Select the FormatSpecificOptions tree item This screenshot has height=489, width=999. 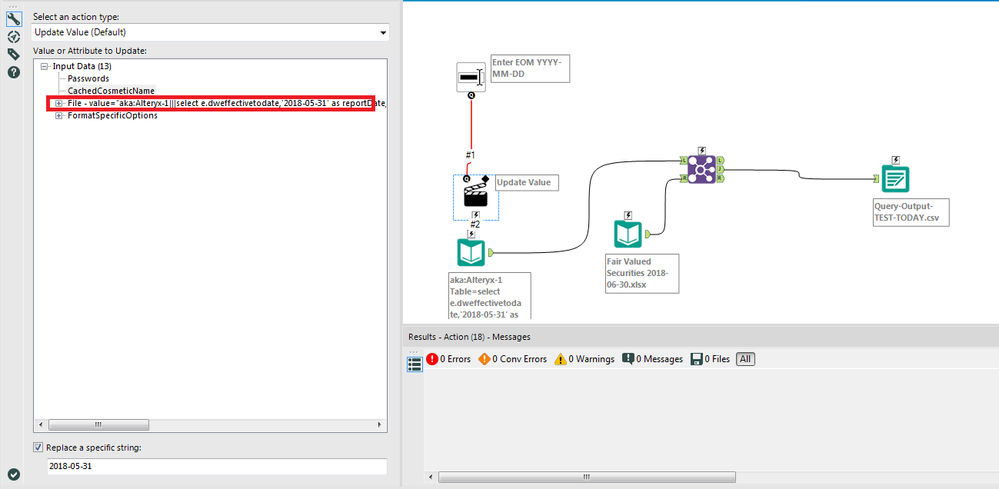112,116
